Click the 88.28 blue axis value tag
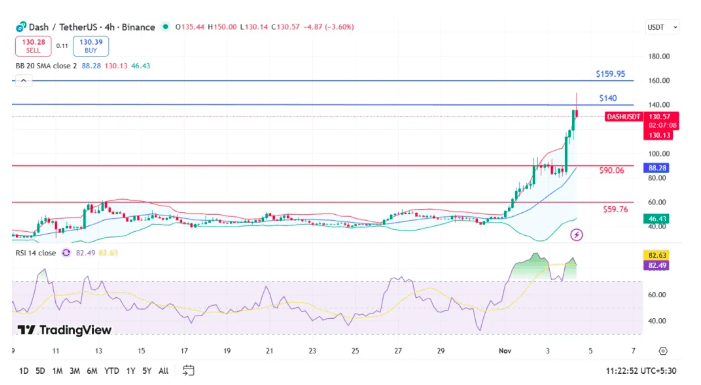This screenshot has width=701, height=385. (656, 168)
